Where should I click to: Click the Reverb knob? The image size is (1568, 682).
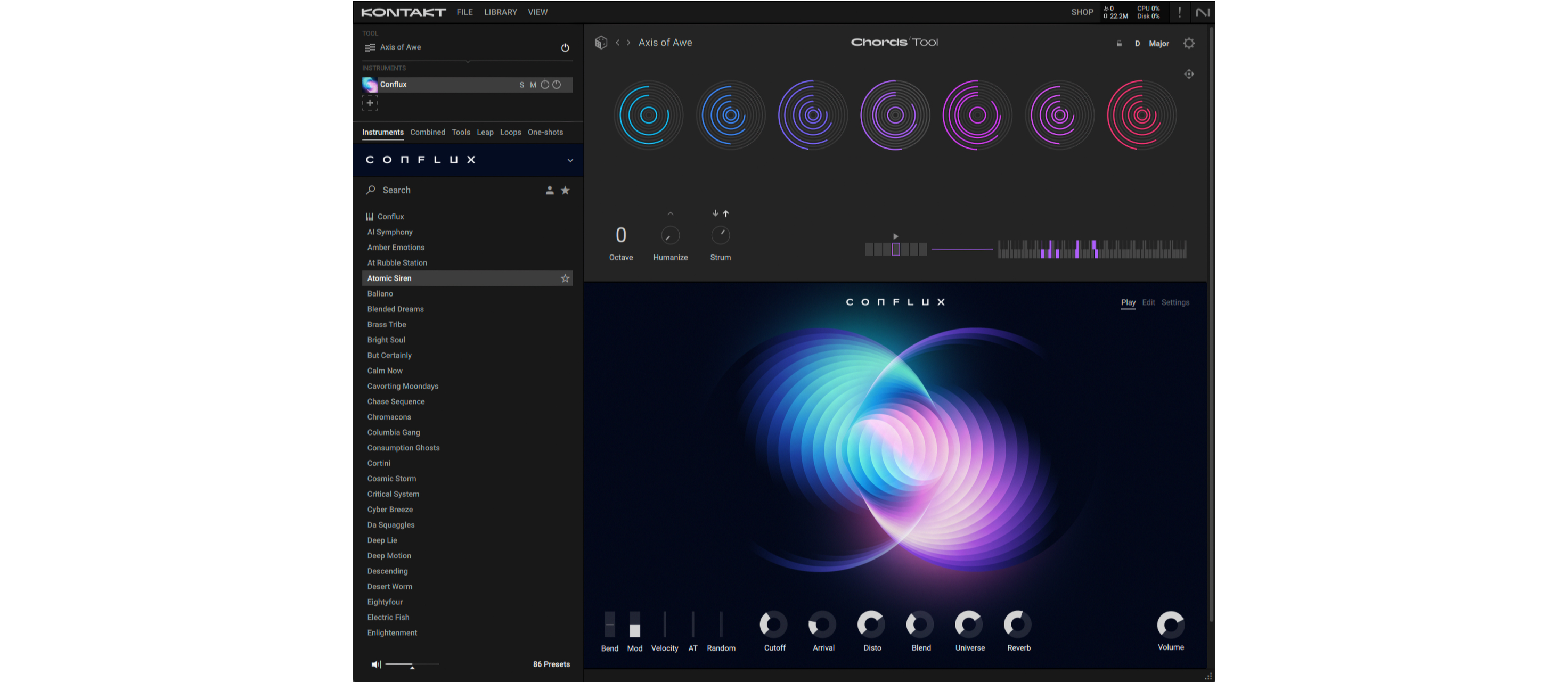[x=1018, y=624]
